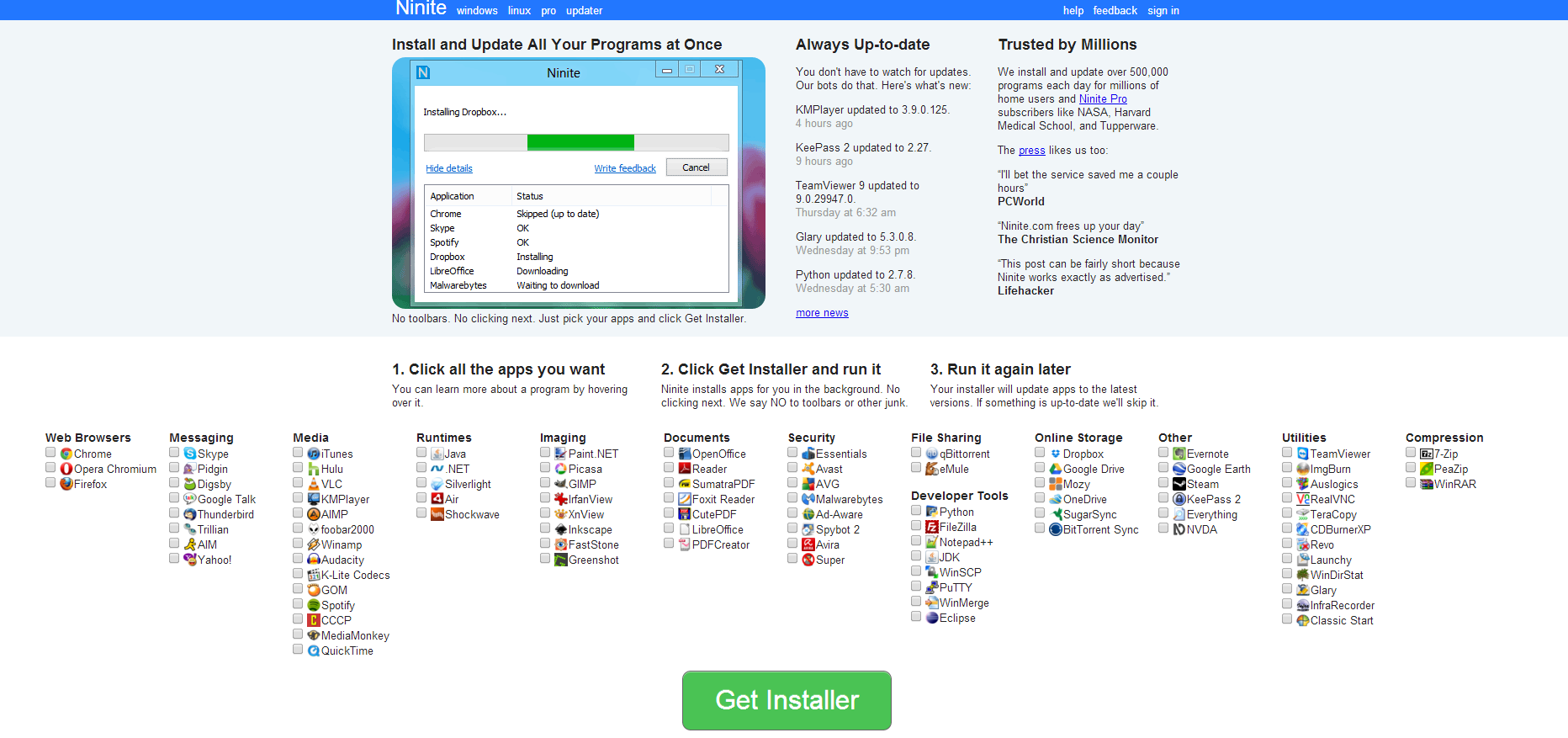Click the WinRAR icon
The width and height of the screenshot is (1568, 738).
point(1427,484)
